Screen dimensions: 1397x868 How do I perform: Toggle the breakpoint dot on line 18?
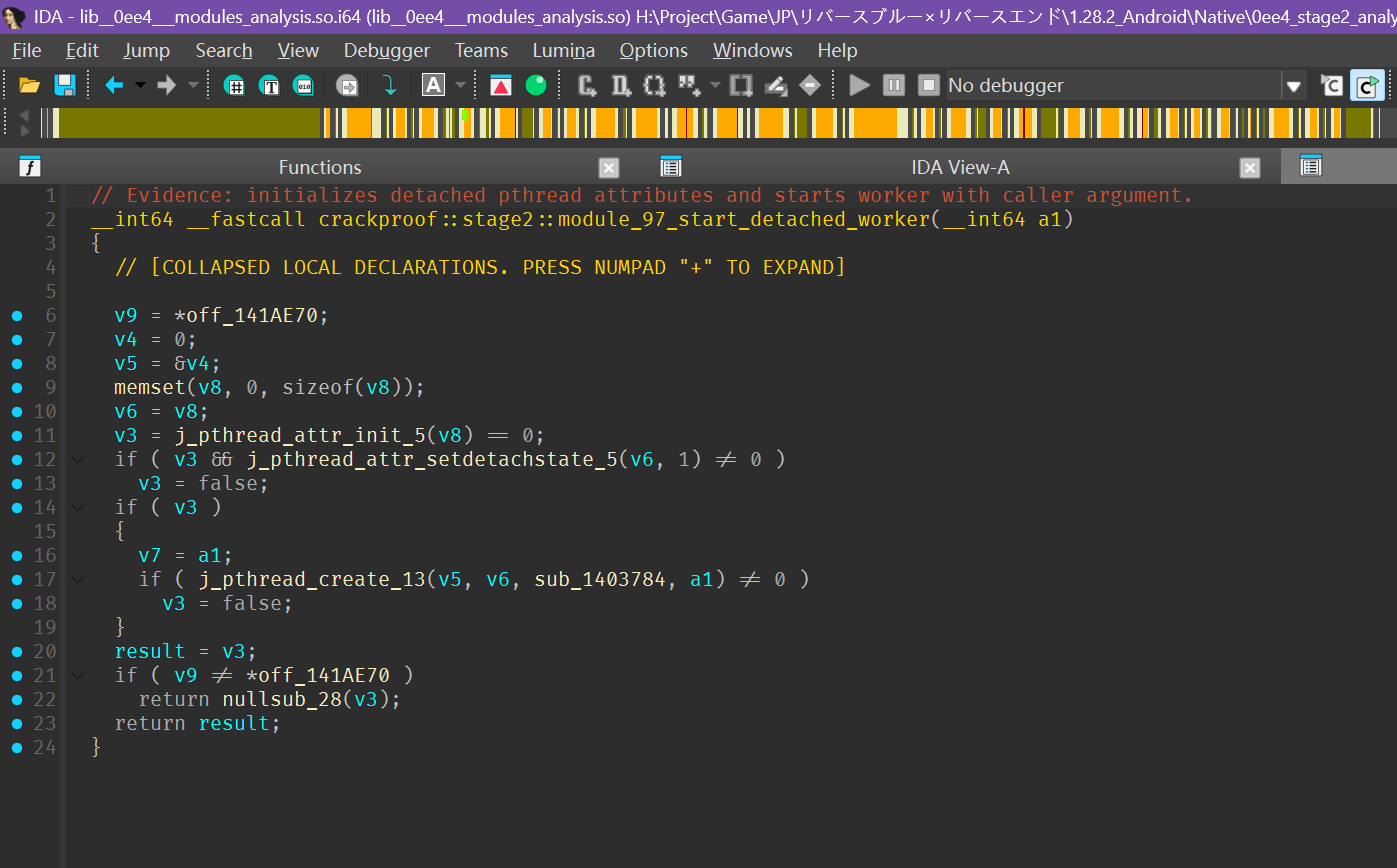17,603
